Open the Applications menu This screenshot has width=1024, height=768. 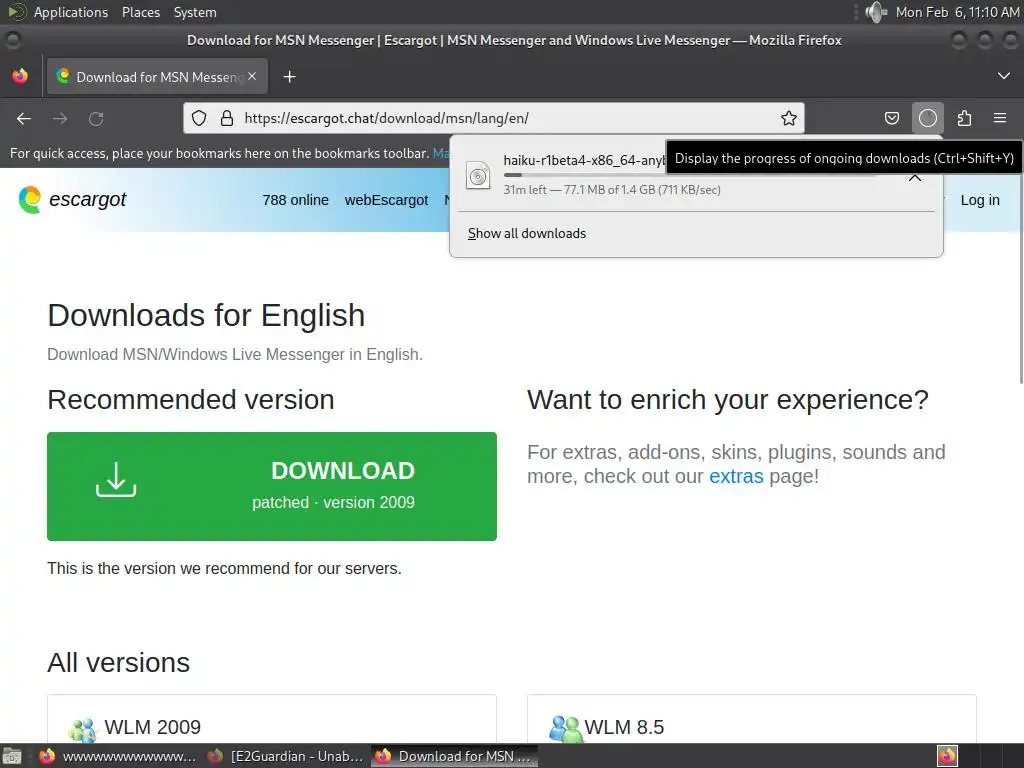tap(71, 12)
